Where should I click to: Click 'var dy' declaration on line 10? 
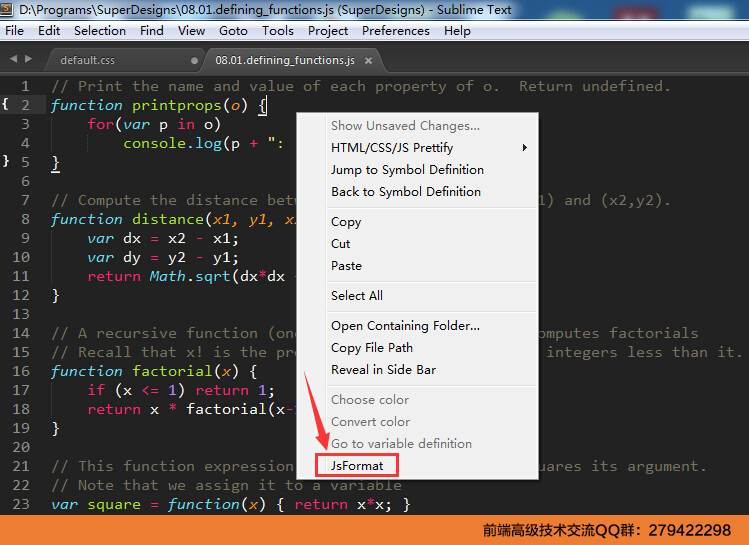[x=114, y=257]
